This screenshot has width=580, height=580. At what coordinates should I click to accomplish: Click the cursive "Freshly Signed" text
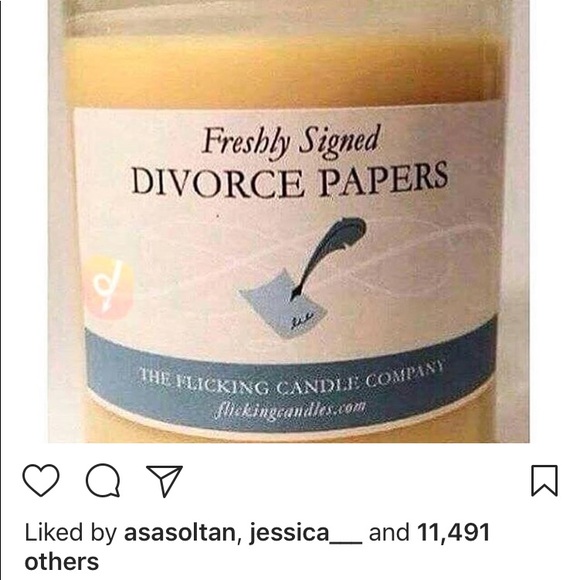291,143
